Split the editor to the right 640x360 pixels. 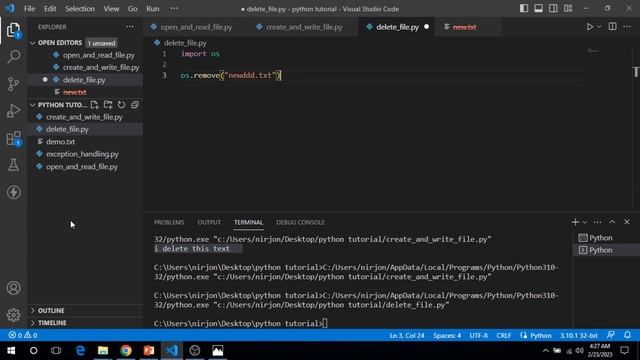point(613,27)
